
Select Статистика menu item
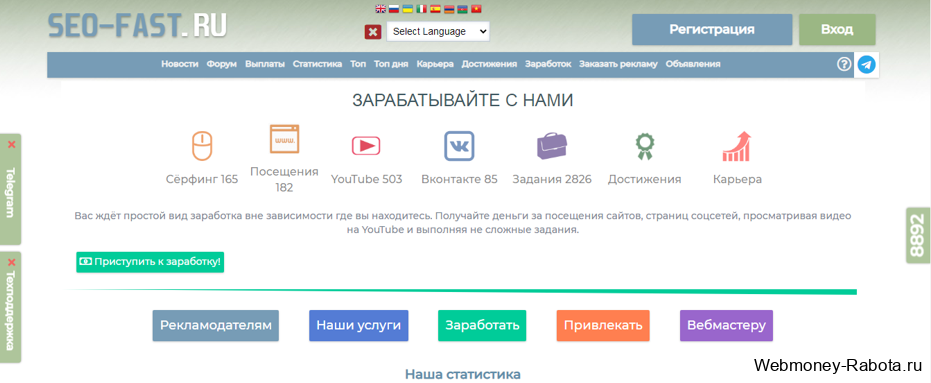(318, 64)
